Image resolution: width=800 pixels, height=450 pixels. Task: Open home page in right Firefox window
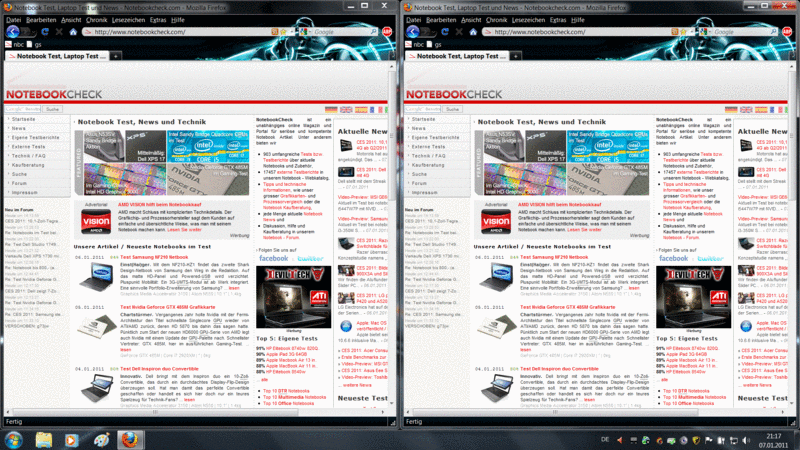point(473,32)
